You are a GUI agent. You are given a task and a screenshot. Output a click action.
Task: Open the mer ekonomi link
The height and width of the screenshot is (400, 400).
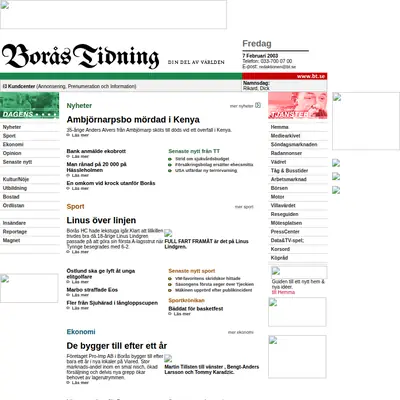pyautogui.click(x=241, y=332)
